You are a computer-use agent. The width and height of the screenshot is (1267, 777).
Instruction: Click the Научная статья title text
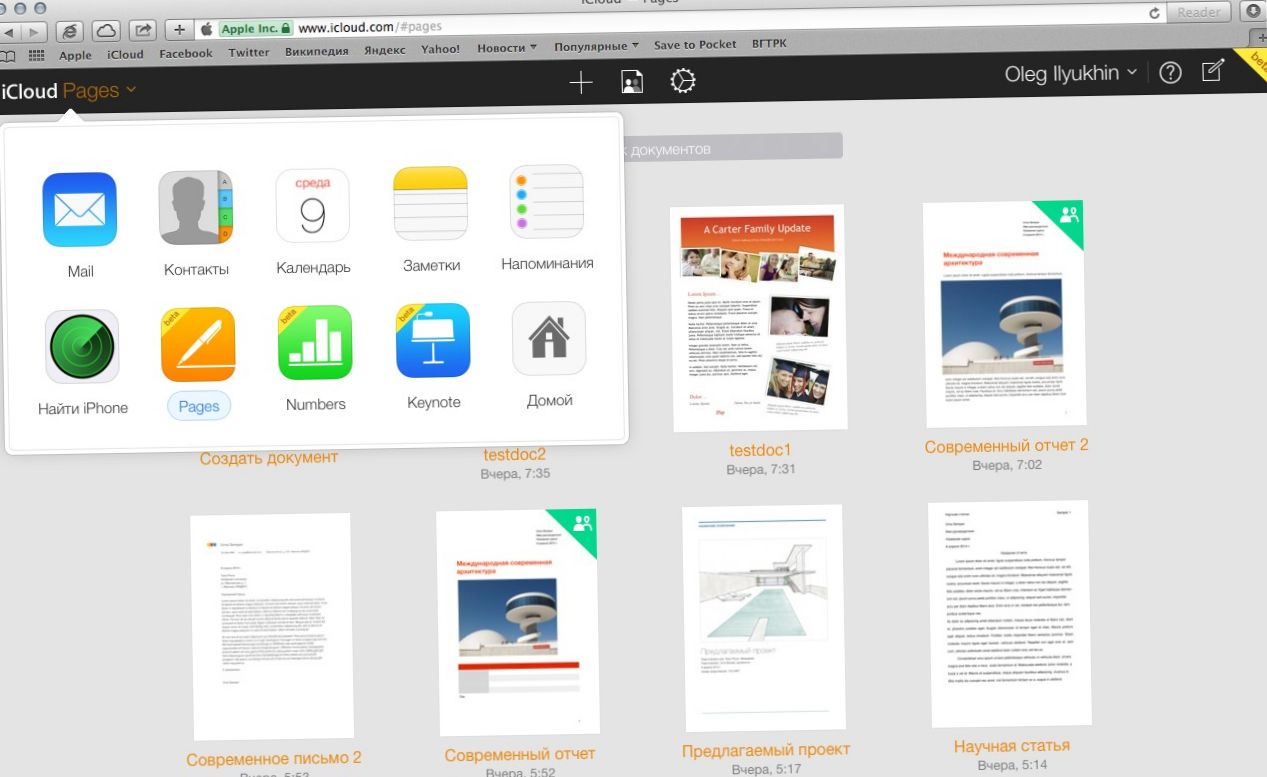[x=1012, y=746]
